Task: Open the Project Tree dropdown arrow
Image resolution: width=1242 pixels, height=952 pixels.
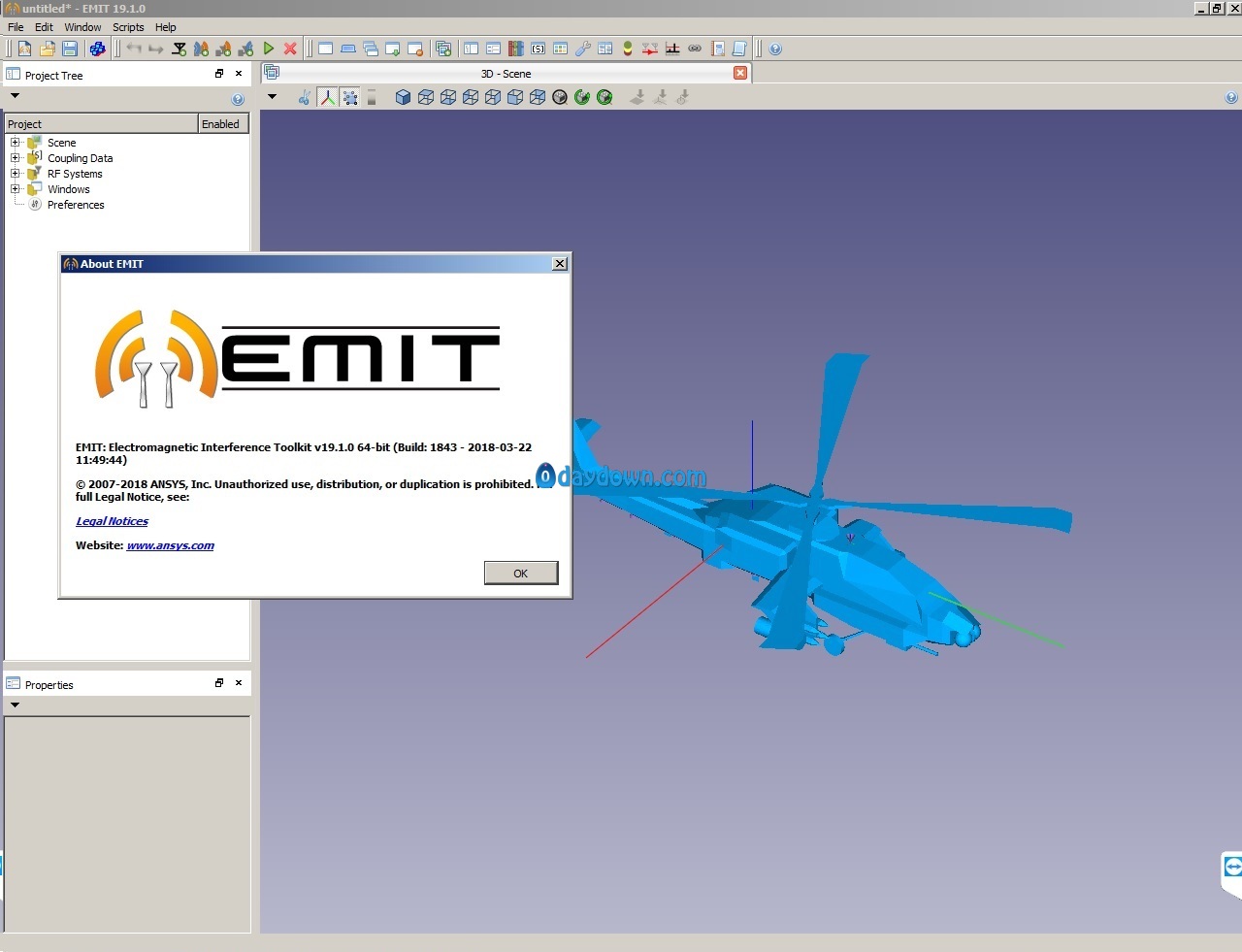Action: click(15, 96)
